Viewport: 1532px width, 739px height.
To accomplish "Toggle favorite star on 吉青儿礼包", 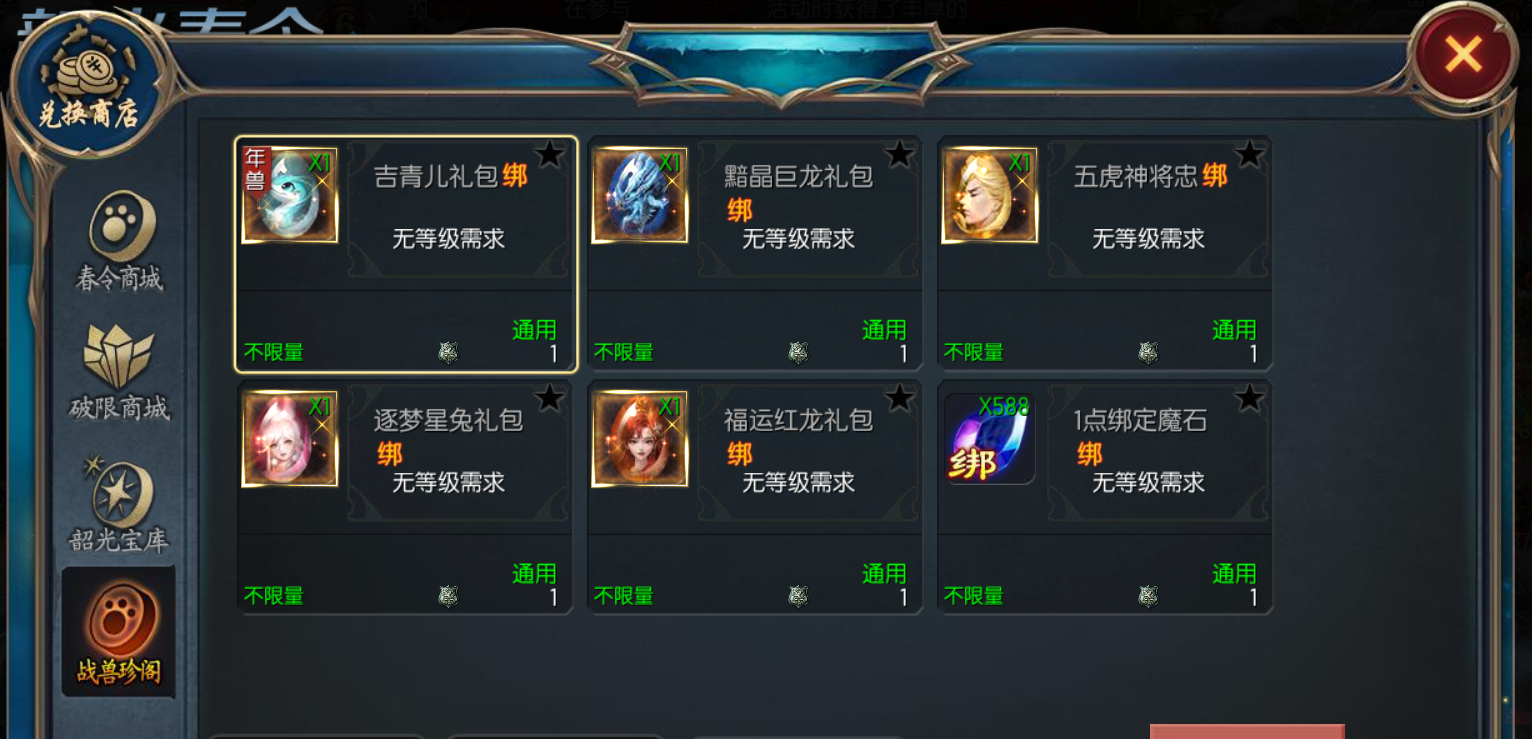I will (549, 154).
